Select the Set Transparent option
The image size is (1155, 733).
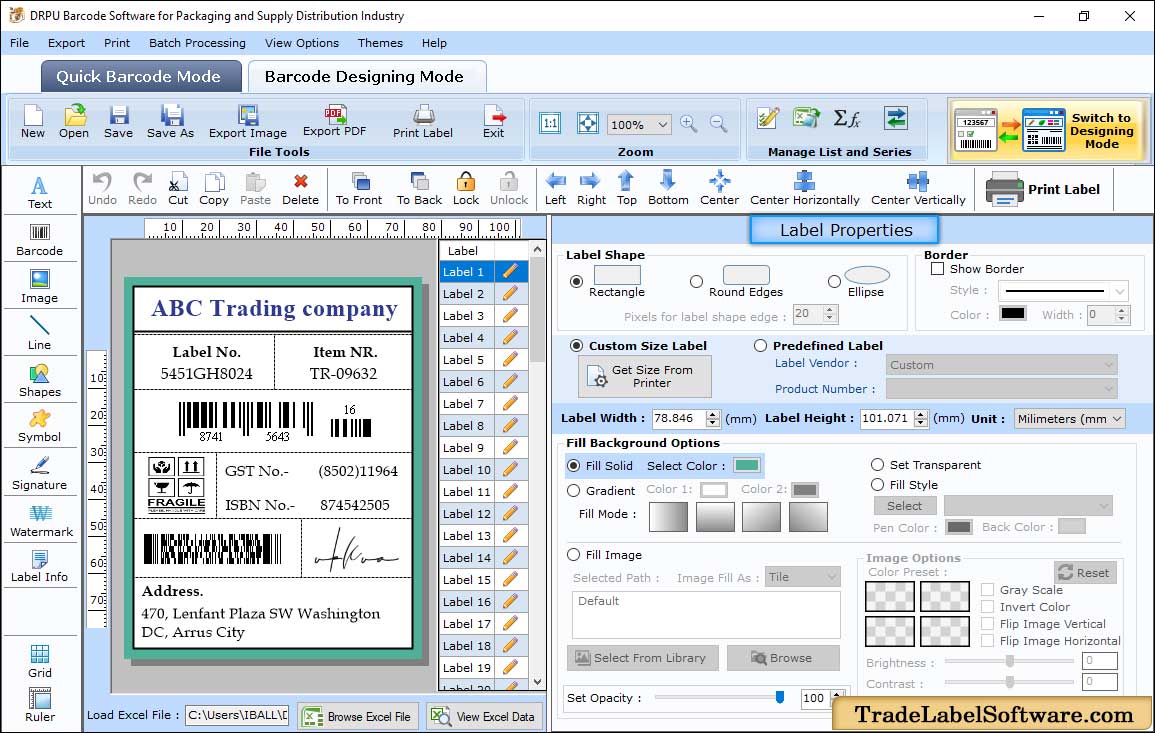coord(877,465)
